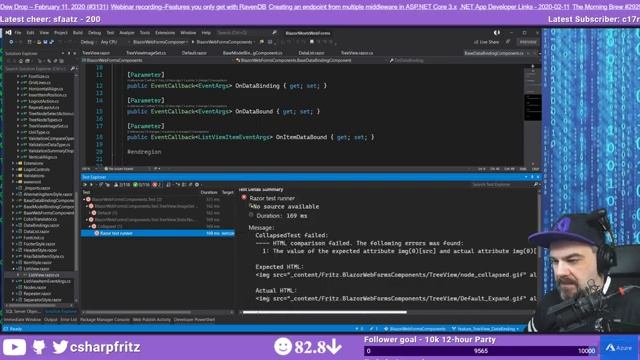Open the Output tab at the bottom
Viewport: 640px width, 360px height.
coord(51,320)
